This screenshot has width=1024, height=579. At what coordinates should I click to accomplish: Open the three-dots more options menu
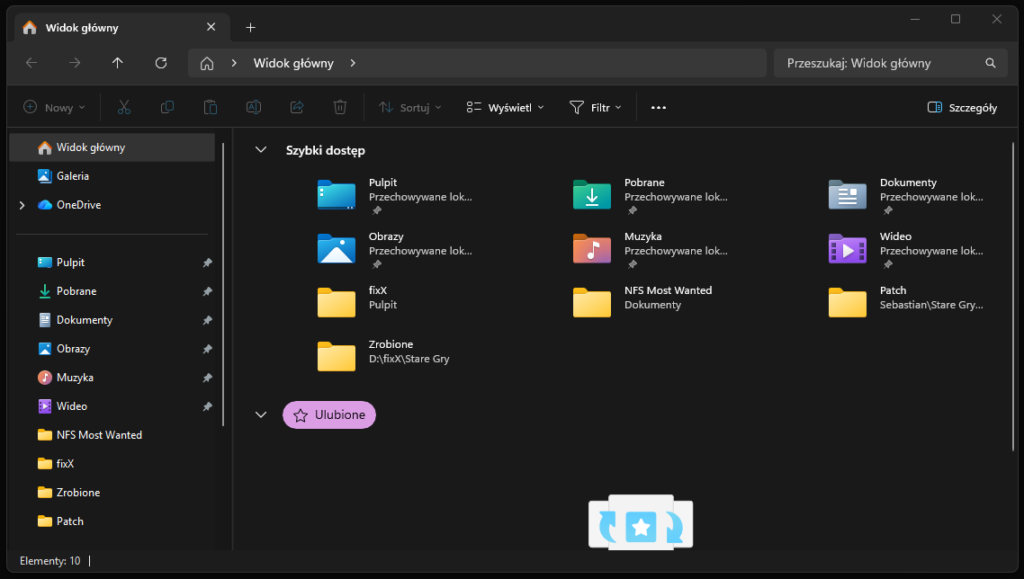coord(658,108)
